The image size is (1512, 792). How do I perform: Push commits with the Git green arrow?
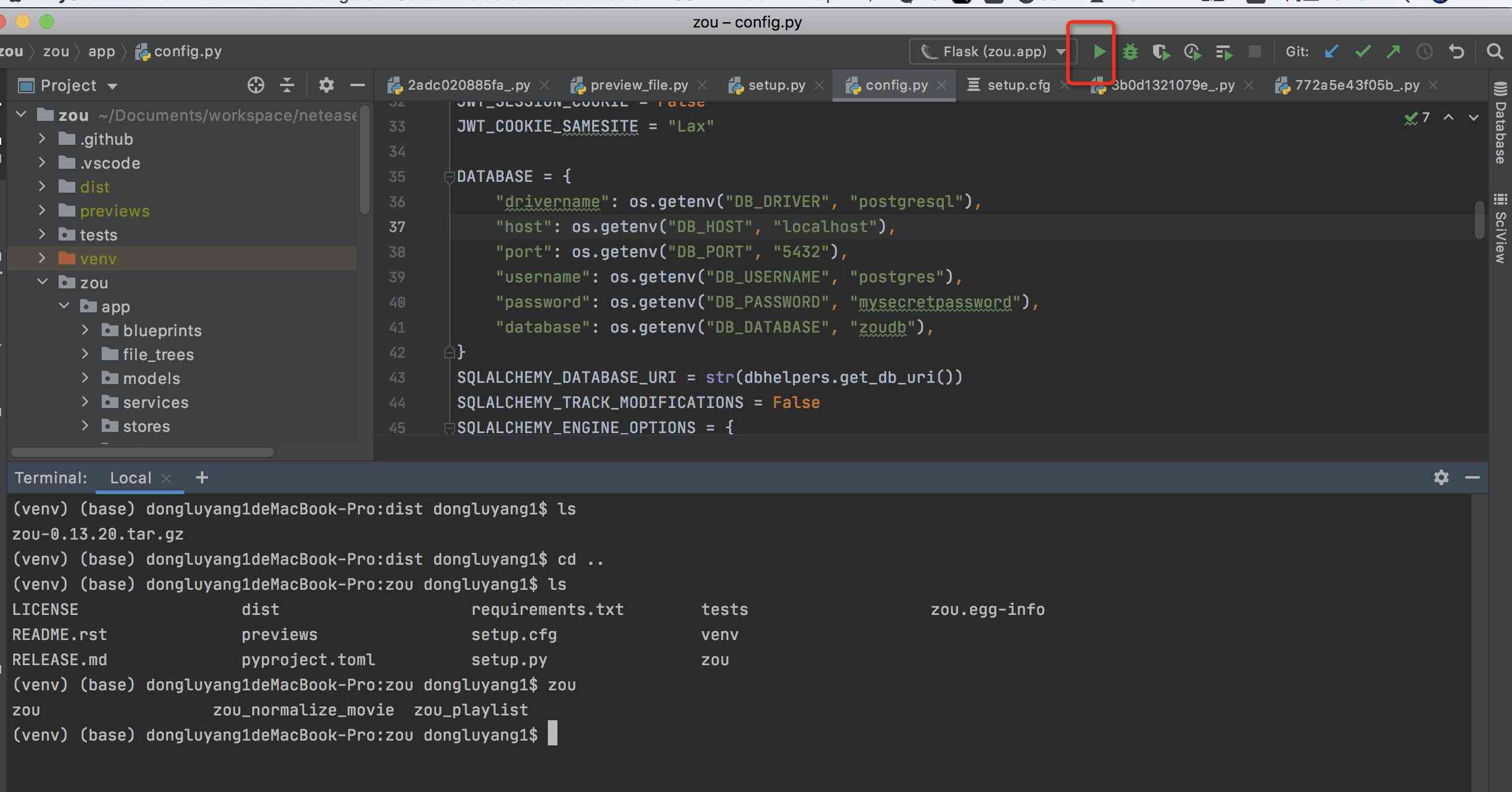[x=1394, y=52]
